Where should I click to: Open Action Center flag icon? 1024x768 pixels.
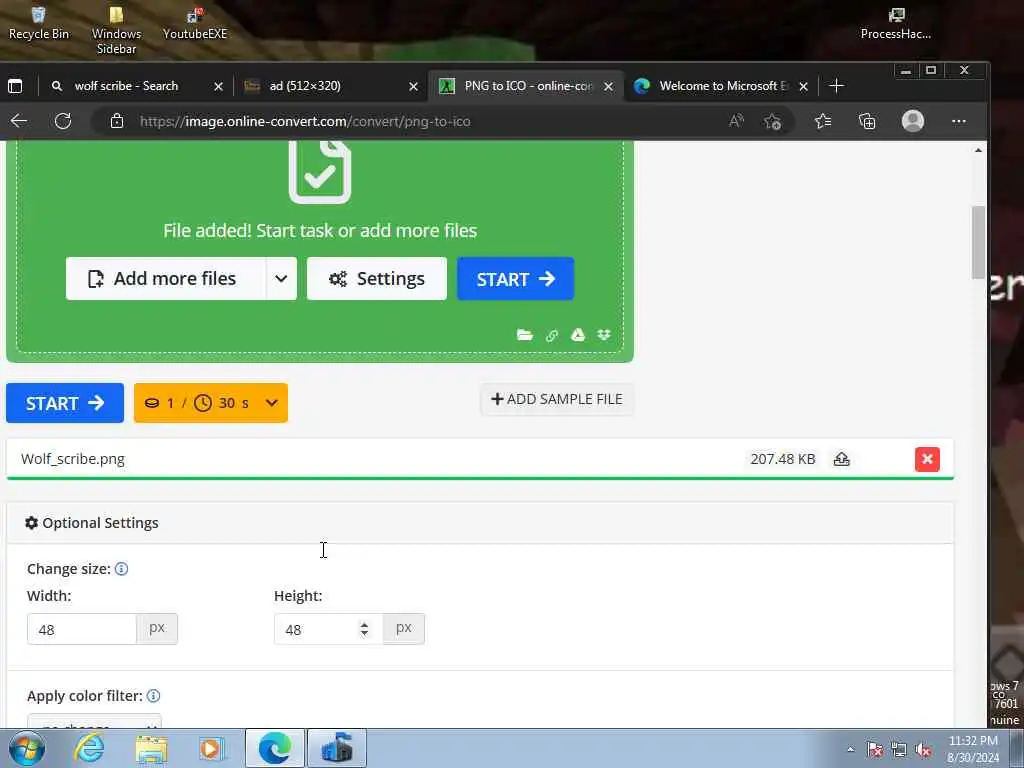coord(874,750)
